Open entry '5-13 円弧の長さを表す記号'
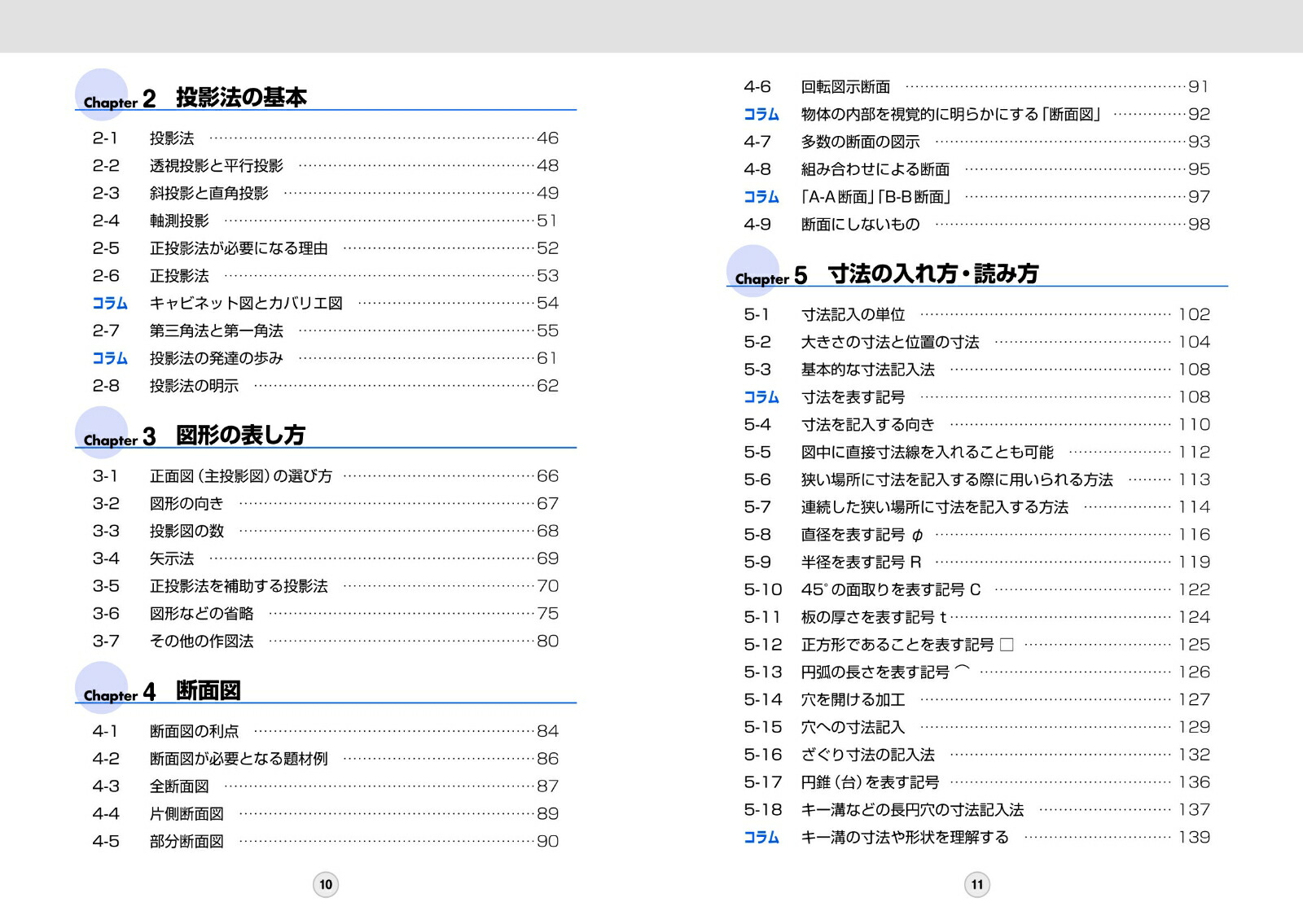1303x924 pixels. 977,672
